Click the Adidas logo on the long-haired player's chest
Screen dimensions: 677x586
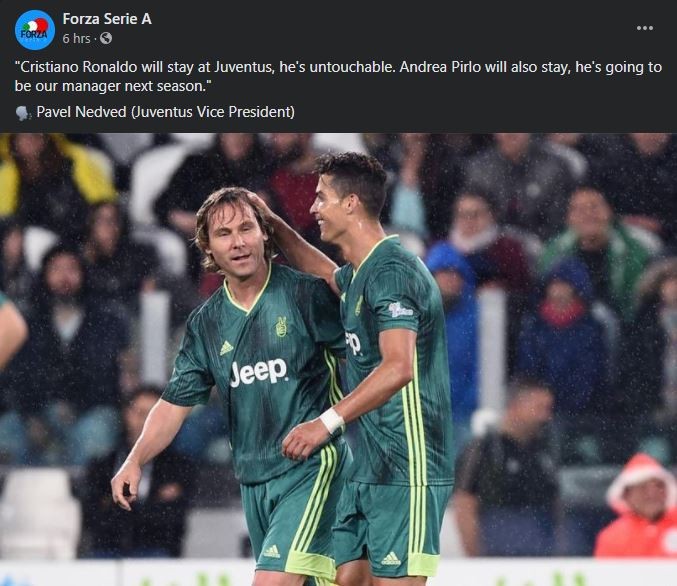pyautogui.click(x=226, y=348)
